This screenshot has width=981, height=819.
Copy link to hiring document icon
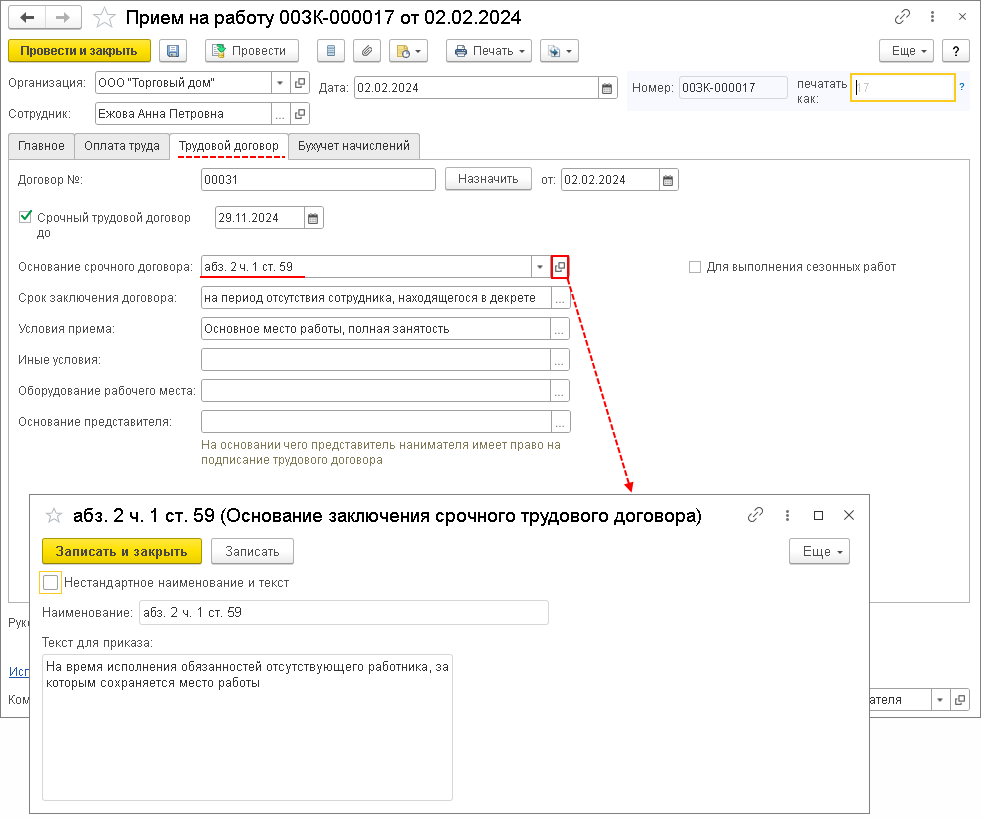902,17
